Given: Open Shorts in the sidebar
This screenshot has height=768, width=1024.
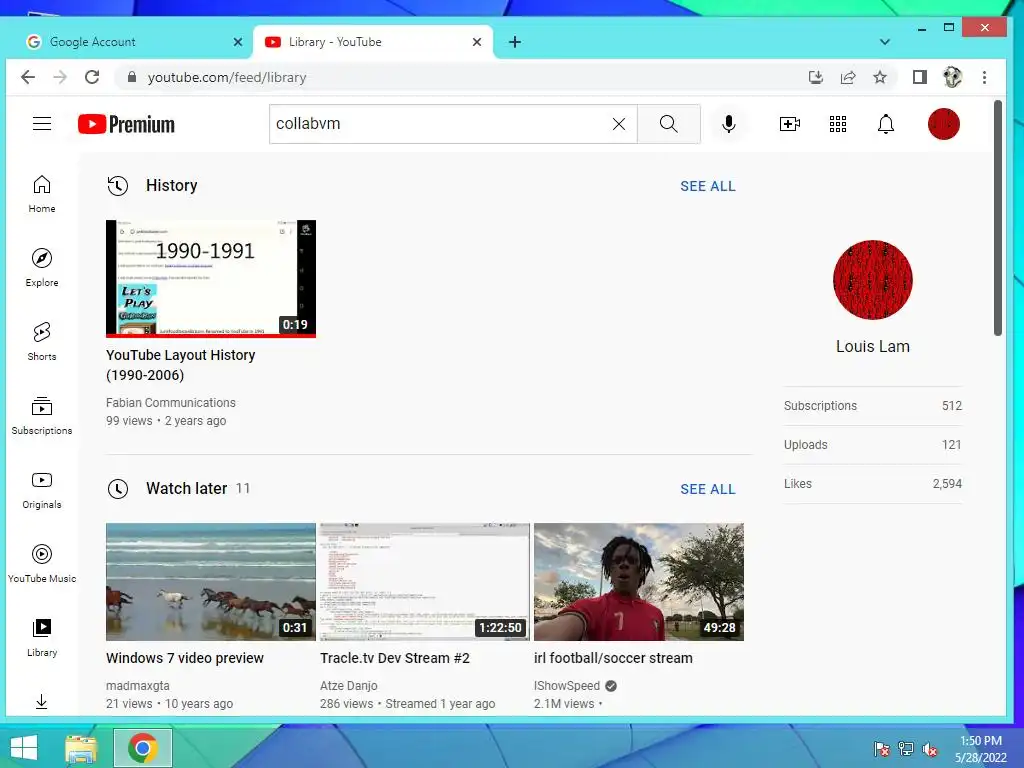Looking at the screenshot, I should pyautogui.click(x=42, y=342).
